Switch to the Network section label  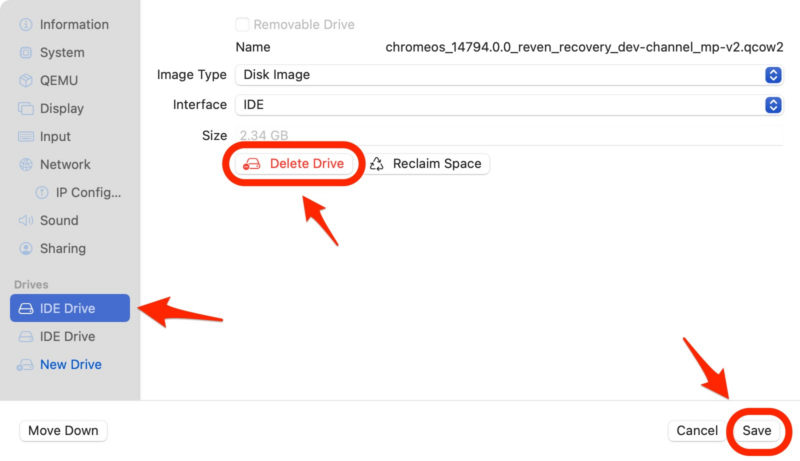(65, 165)
